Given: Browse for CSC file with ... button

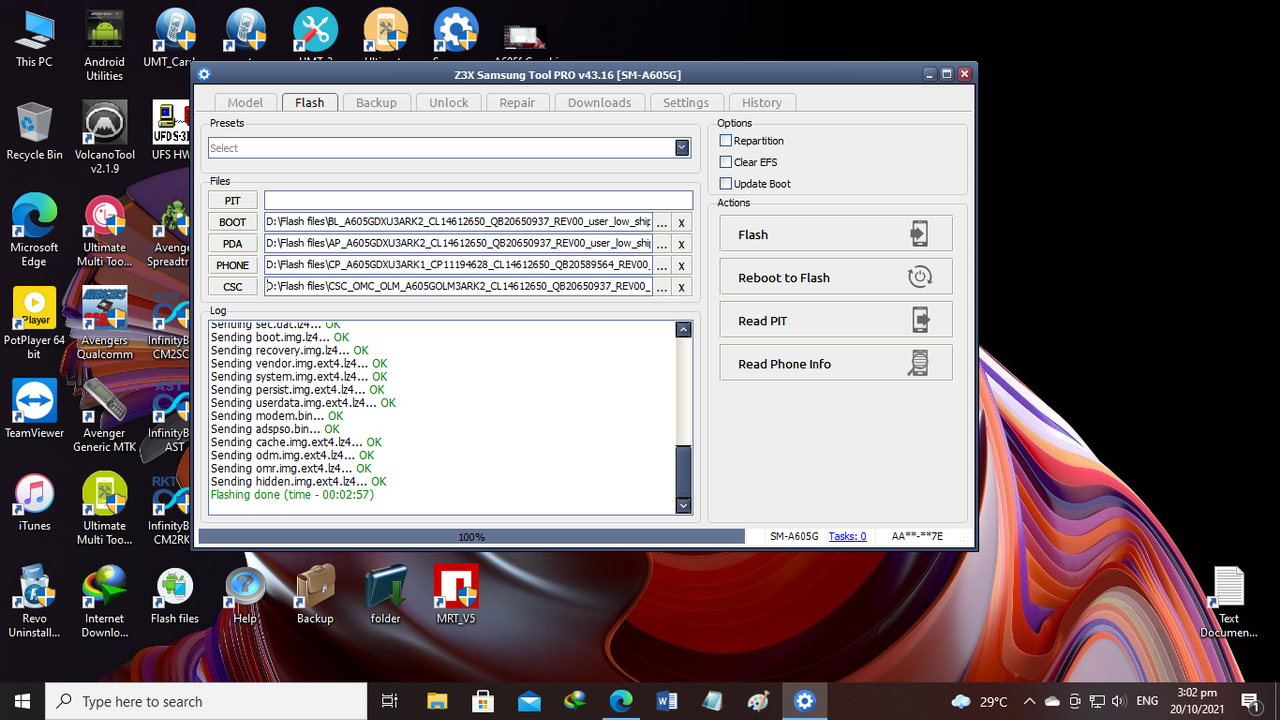Looking at the screenshot, I should [x=662, y=288].
